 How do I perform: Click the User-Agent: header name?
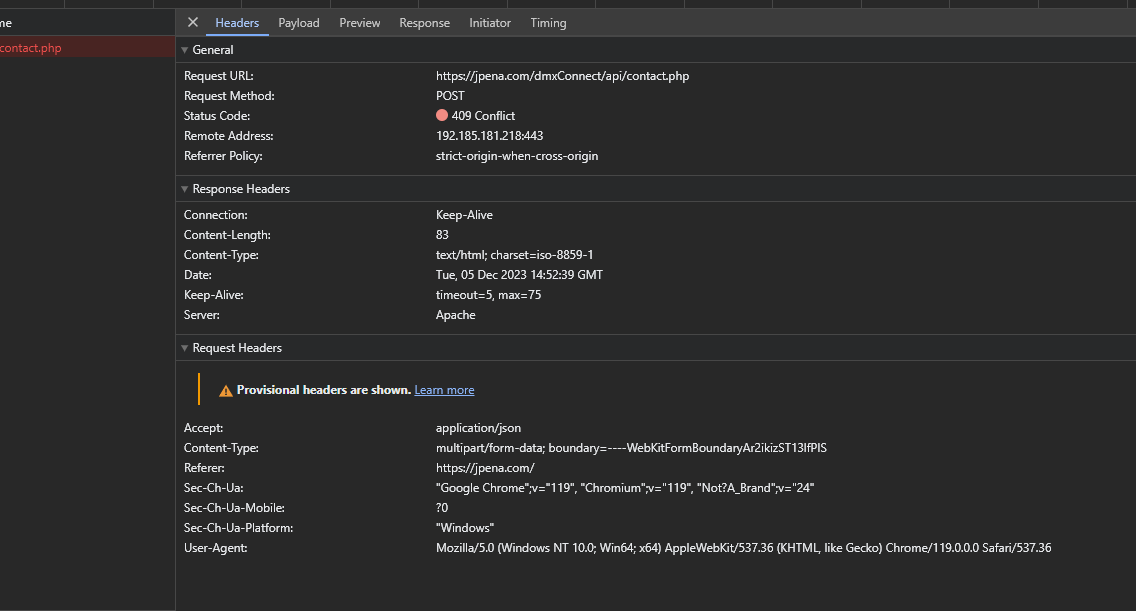(215, 548)
